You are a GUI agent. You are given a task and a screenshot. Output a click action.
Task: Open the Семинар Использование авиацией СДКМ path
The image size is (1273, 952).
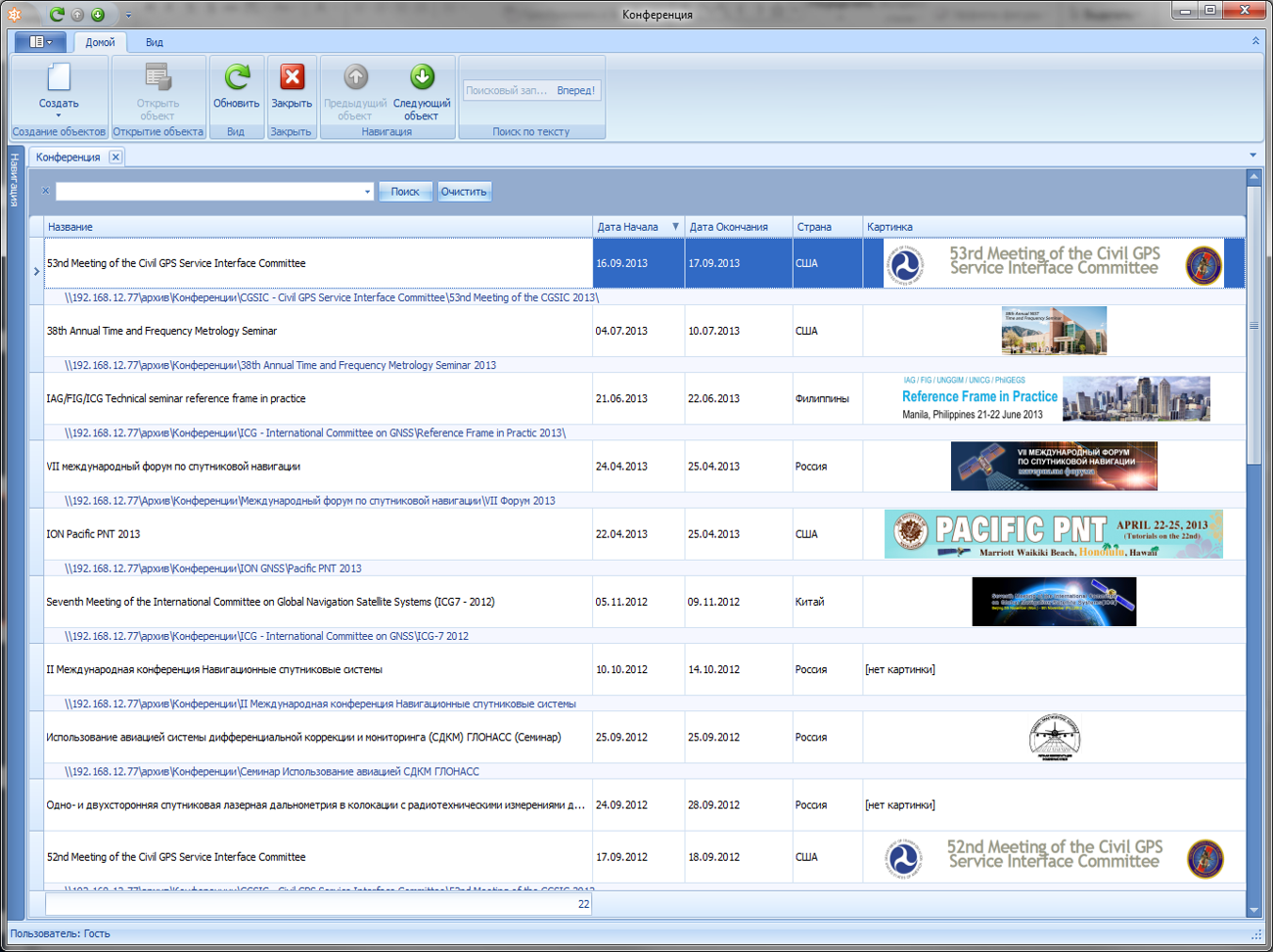click(x=272, y=772)
